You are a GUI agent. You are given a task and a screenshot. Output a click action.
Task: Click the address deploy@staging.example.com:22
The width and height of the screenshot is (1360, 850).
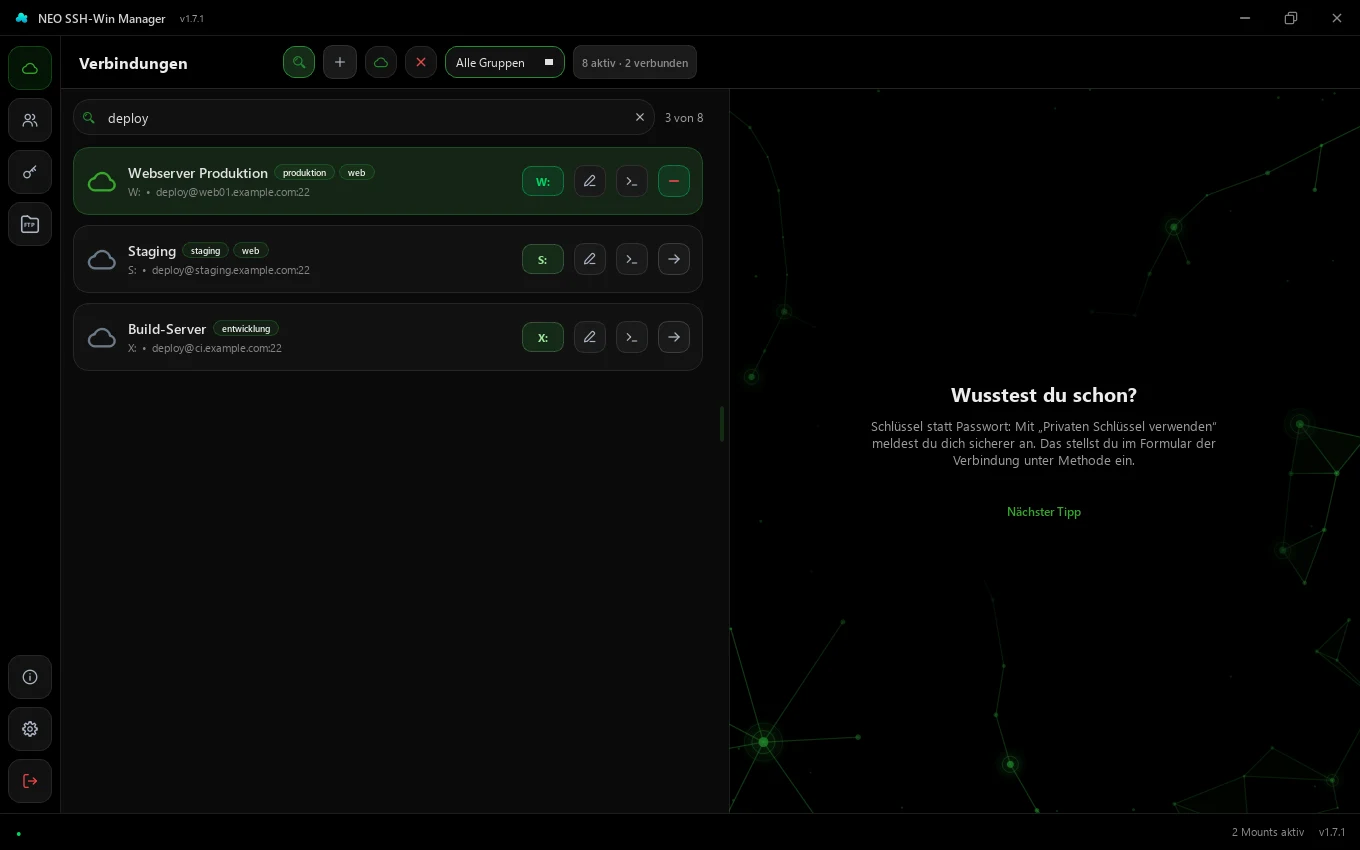coord(231,270)
